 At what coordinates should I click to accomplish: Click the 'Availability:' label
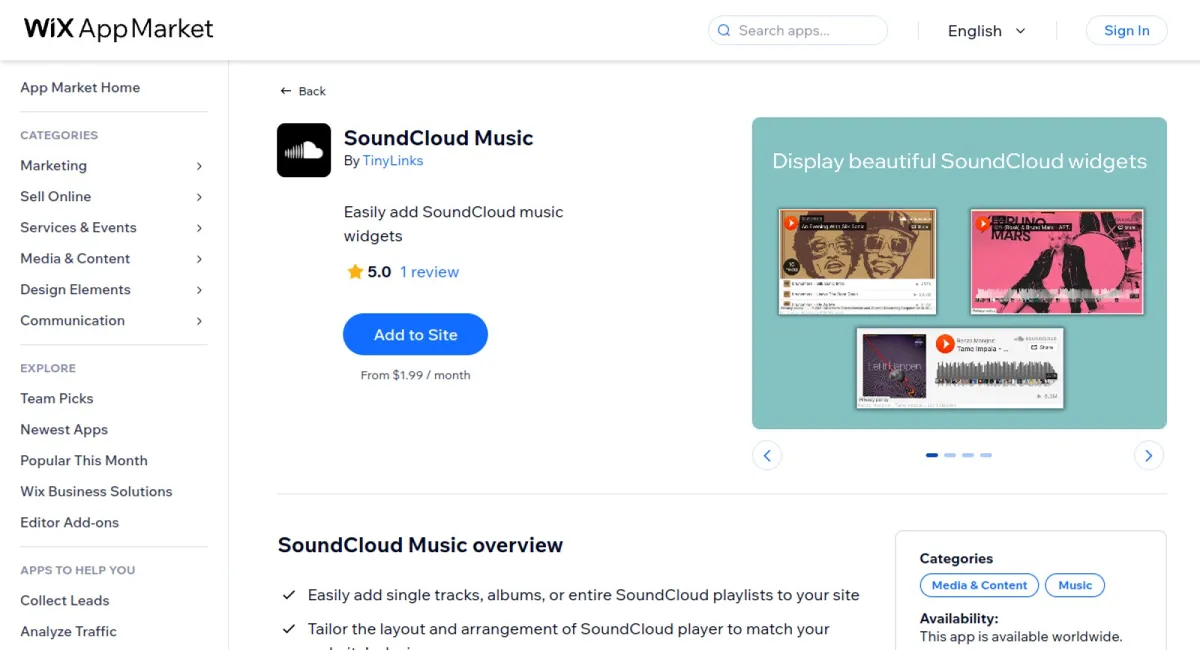click(x=959, y=619)
